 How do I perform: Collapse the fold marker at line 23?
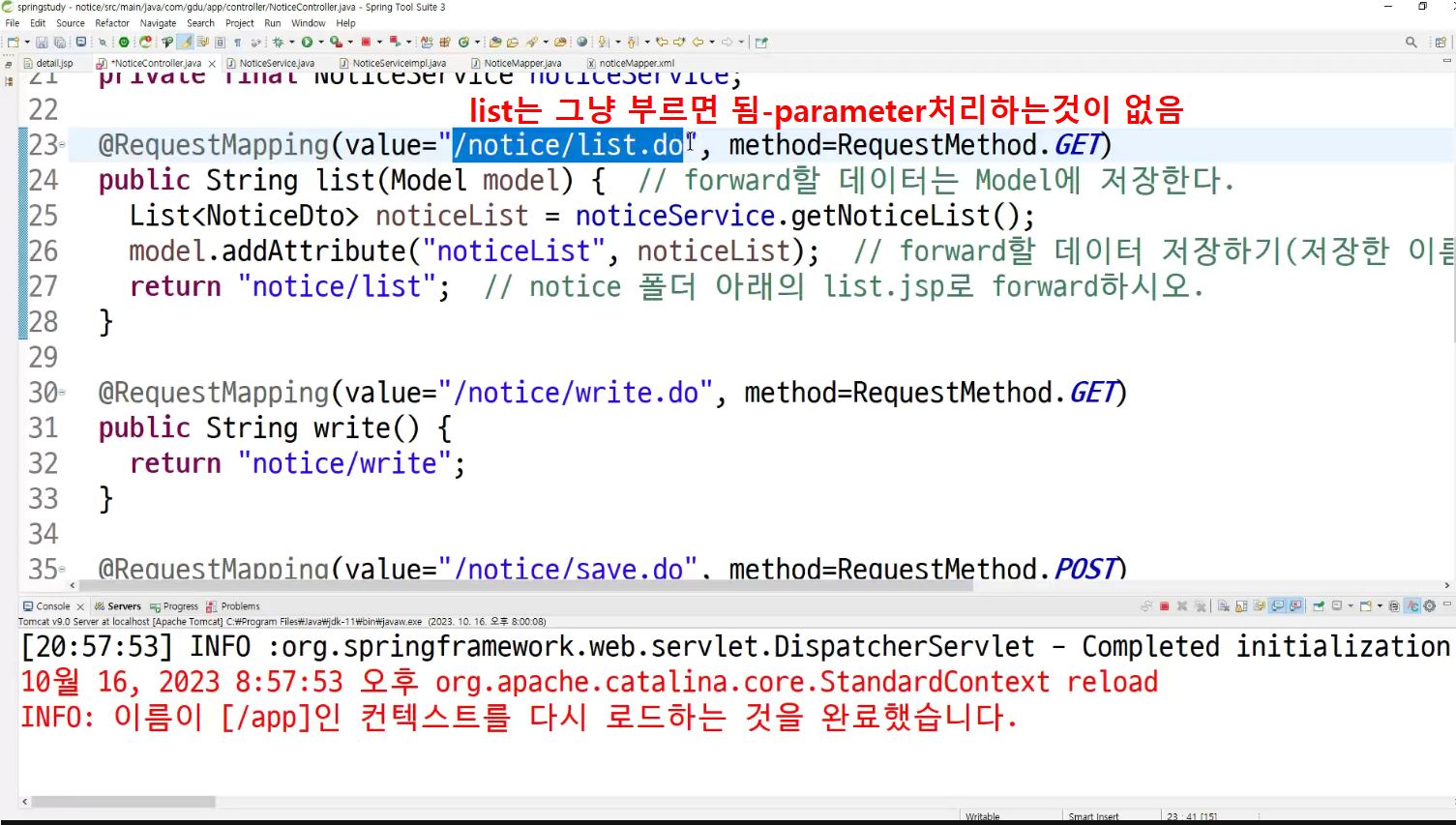[63, 145]
